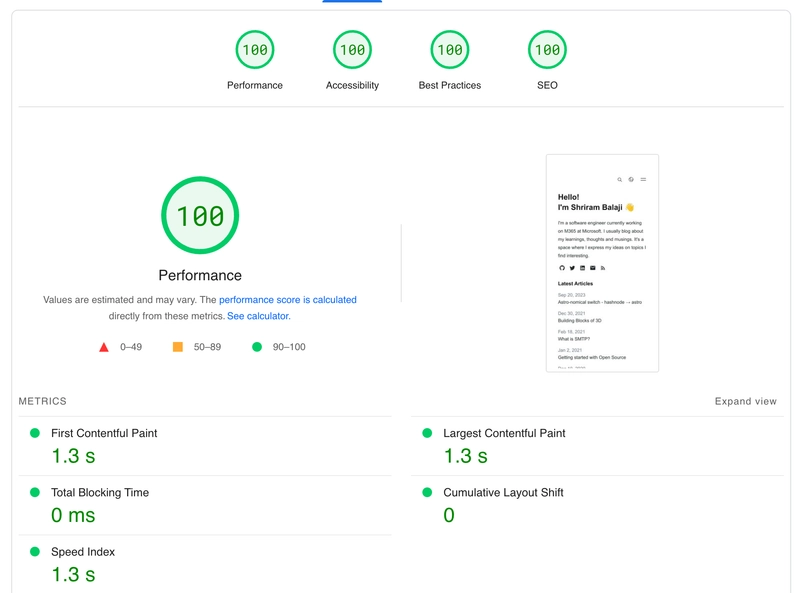Click the green circle 90–100 legend icon
Screen dimensions: 800x593
(x=257, y=347)
